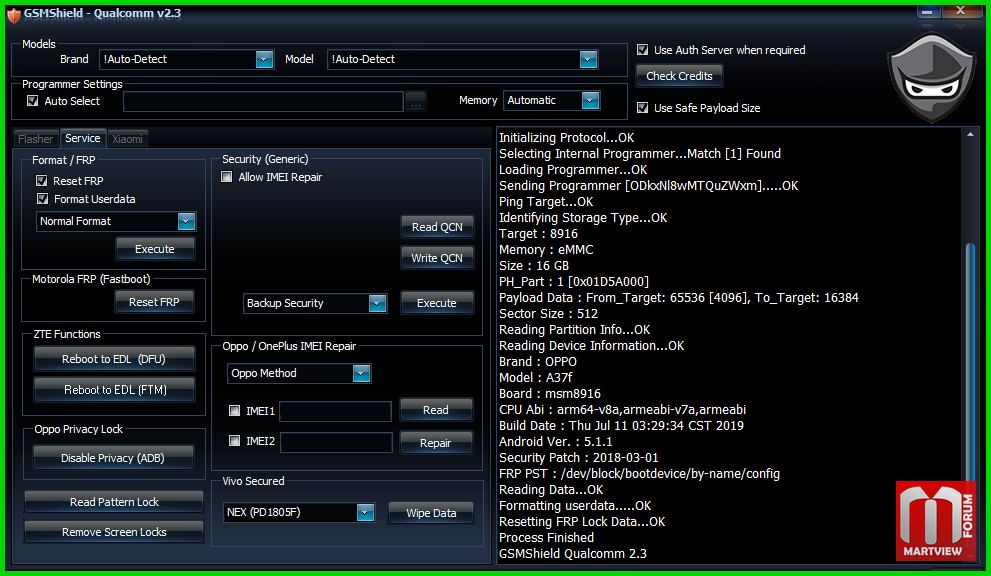
Task: Expand the Normal Format dropdown
Action: coord(186,221)
